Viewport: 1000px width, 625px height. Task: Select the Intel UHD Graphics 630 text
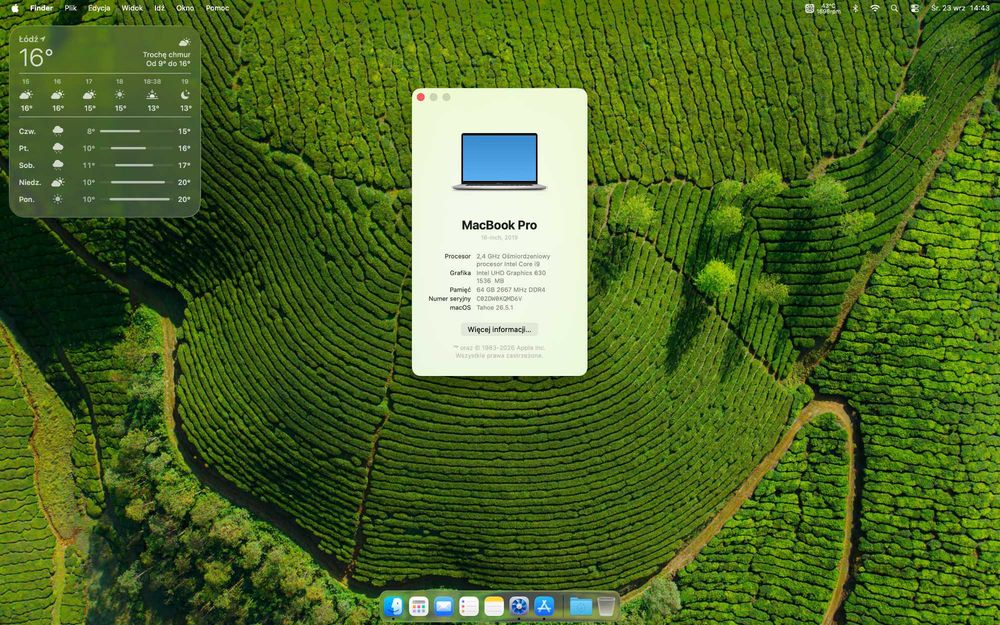coord(511,273)
